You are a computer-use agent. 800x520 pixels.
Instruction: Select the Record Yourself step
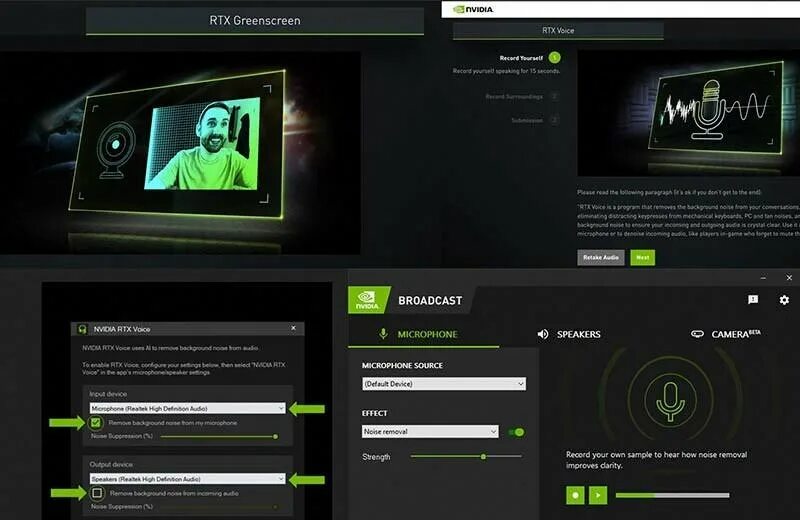click(521, 58)
